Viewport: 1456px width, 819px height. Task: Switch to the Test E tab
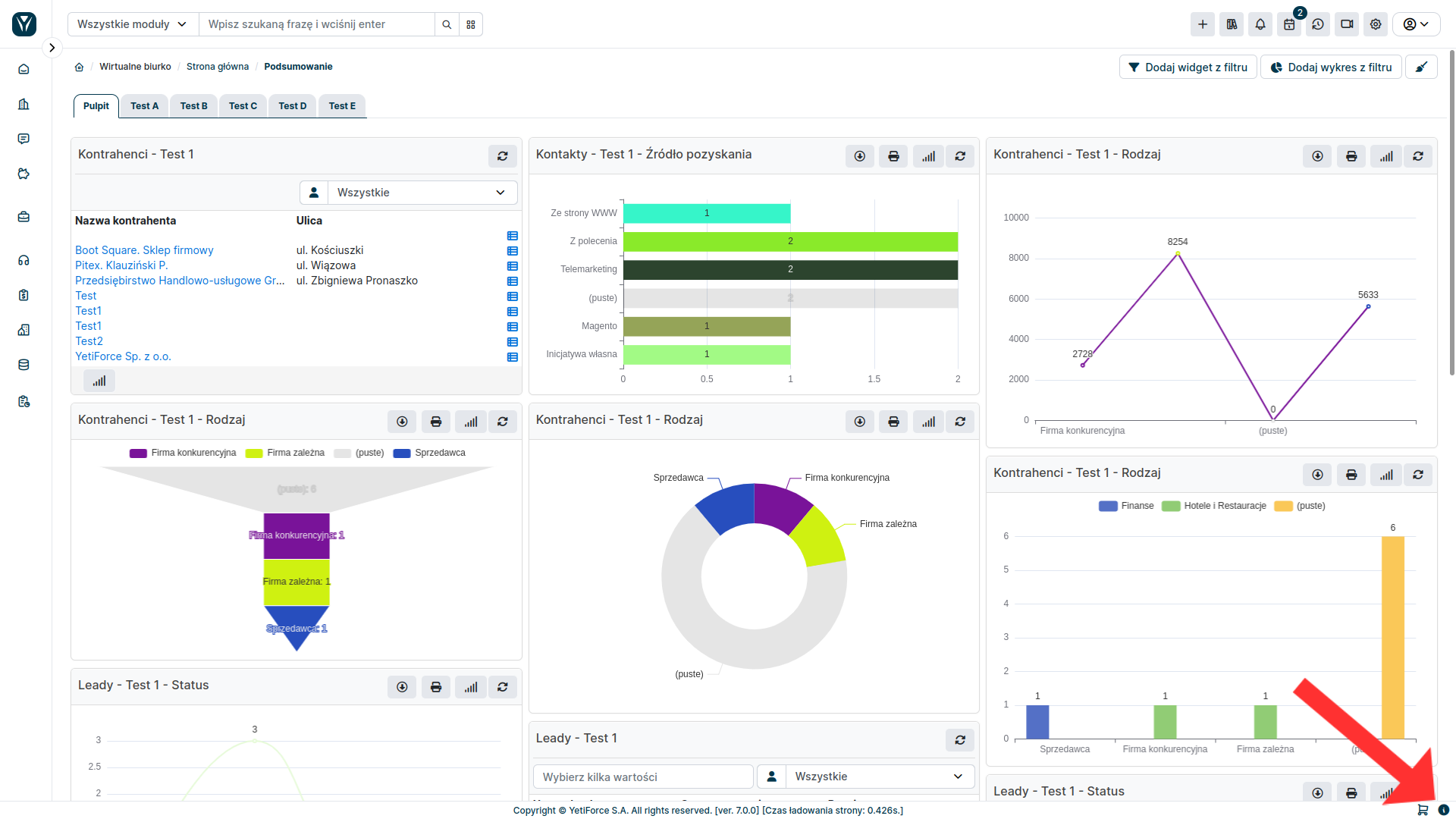(342, 106)
